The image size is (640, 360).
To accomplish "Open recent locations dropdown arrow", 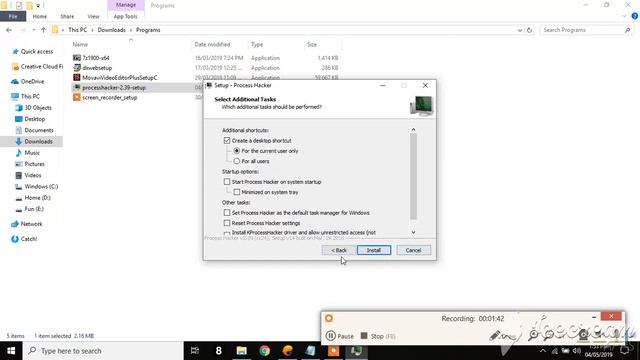I will click(33, 30).
